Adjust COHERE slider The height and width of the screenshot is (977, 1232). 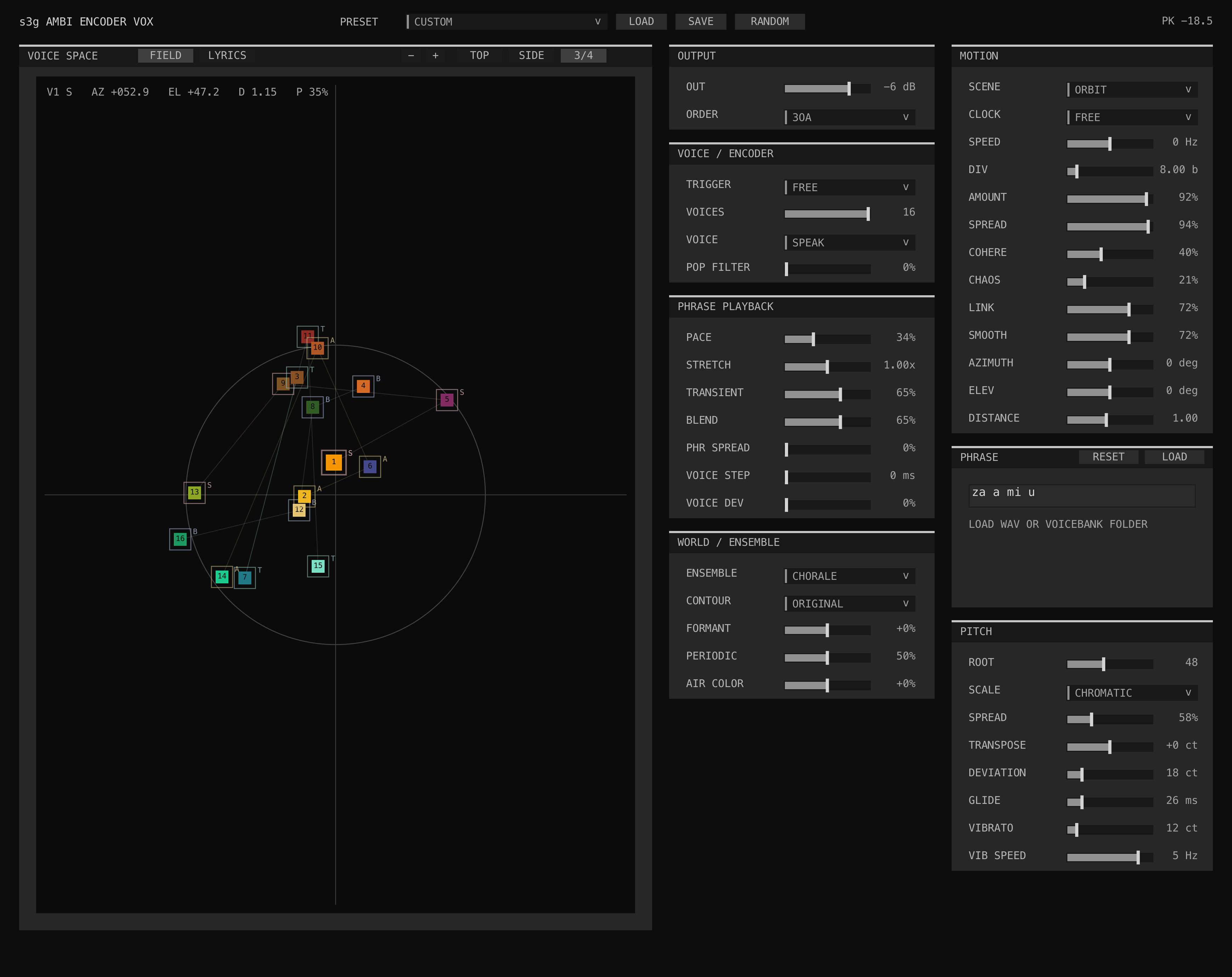[x=1110, y=254]
